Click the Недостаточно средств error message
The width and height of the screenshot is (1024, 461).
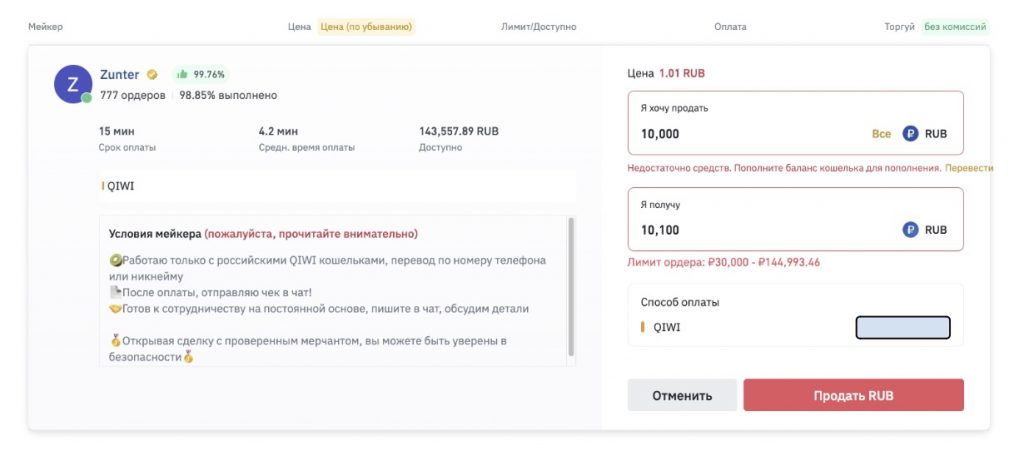tap(784, 168)
